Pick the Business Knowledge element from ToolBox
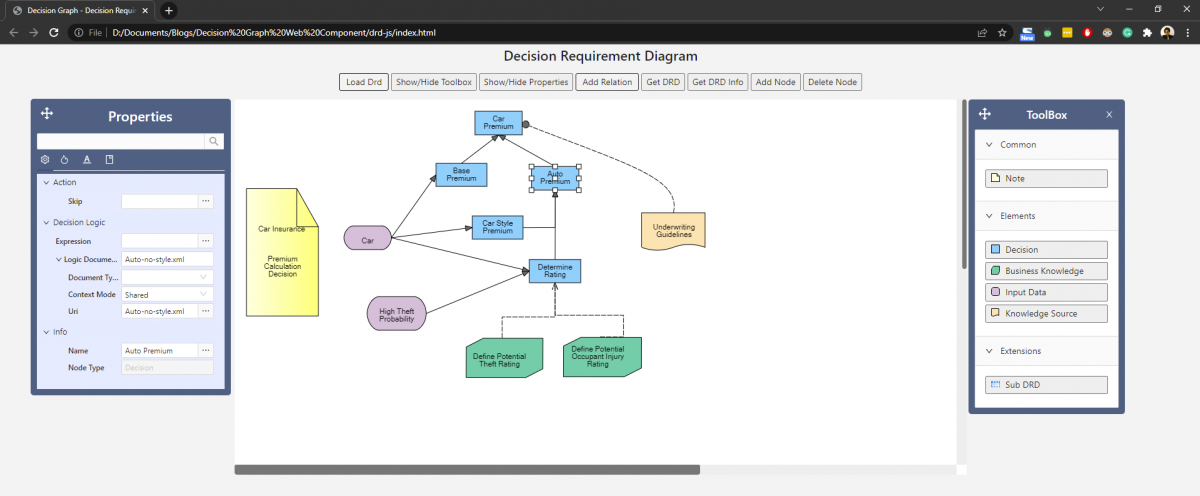The height and width of the screenshot is (496, 1200). (1046, 270)
